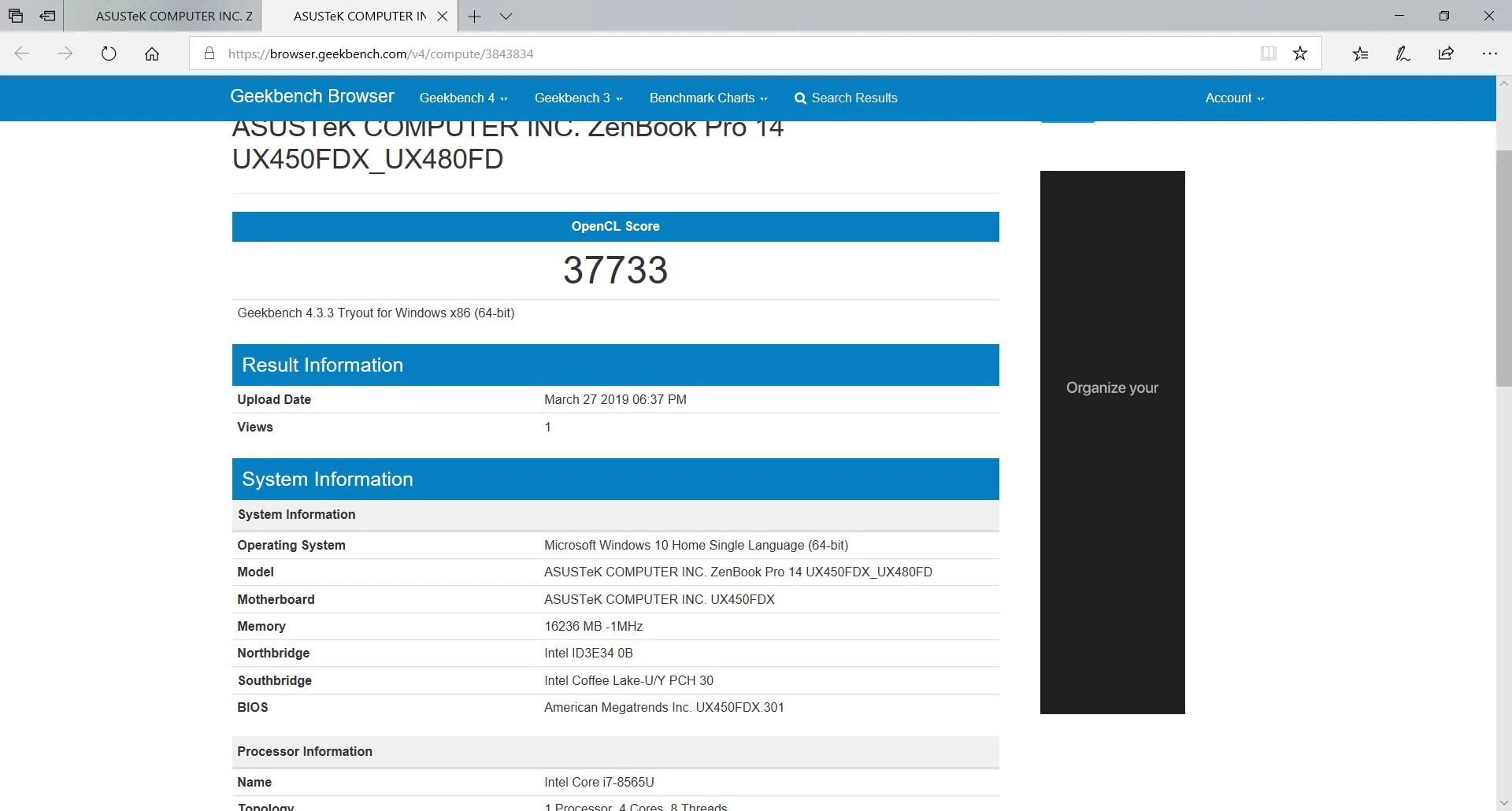1512x811 pixels.
Task: Go to the browser home page
Action: 152,54
